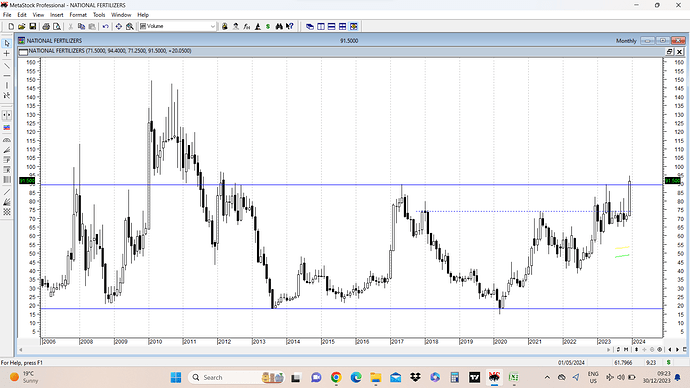Viewport: 690px width, 388px height.
Task: Select the Fibonacci arcs tool
Action: [x=7, y=140]
